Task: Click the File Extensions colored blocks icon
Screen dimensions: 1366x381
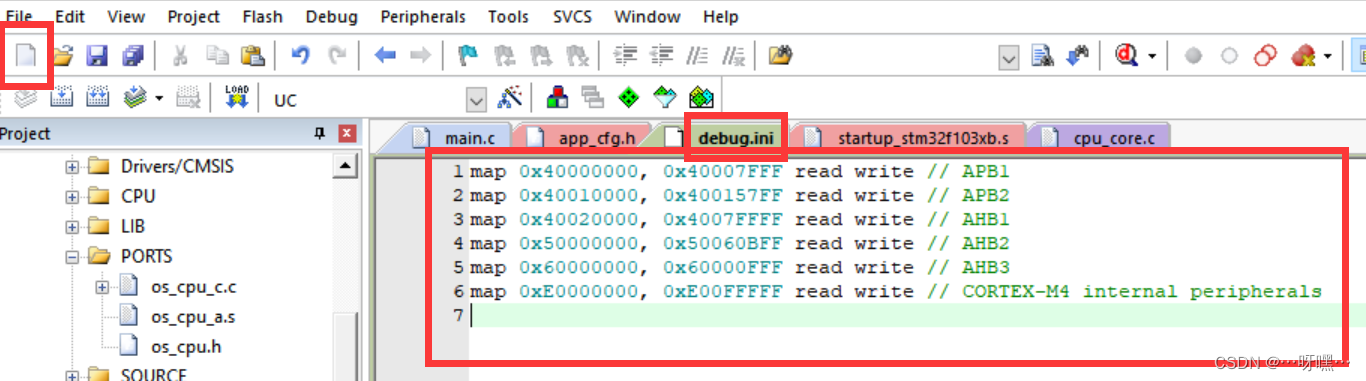Action: (x=558, y=98)
